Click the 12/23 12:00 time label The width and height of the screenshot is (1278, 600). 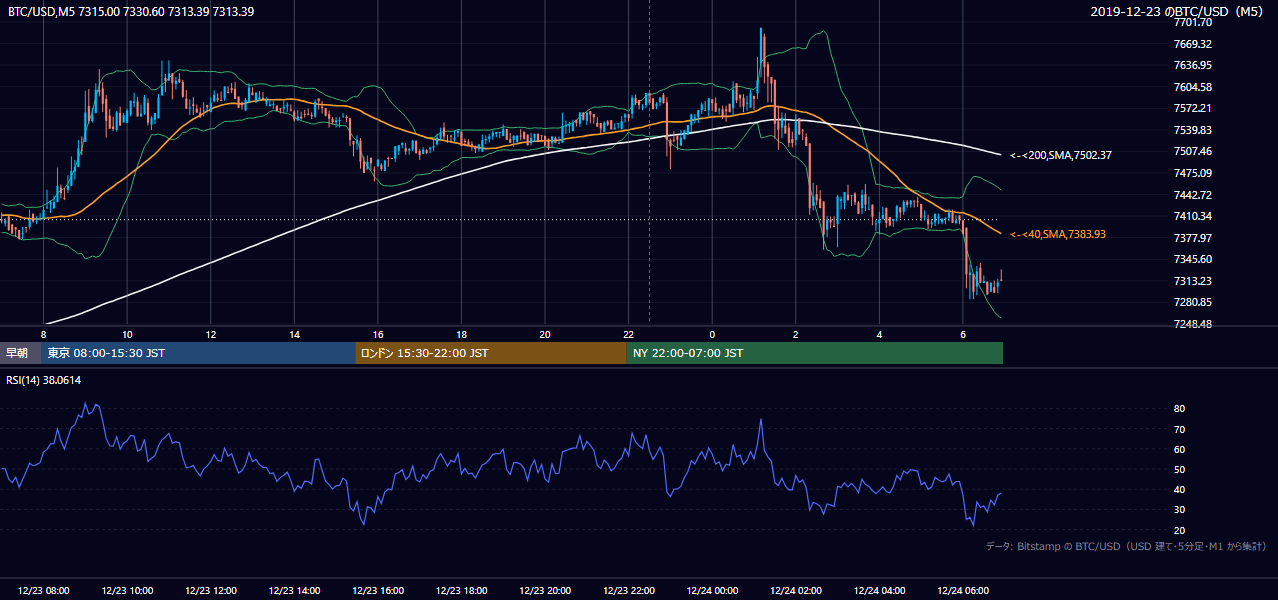coord(211,591)
